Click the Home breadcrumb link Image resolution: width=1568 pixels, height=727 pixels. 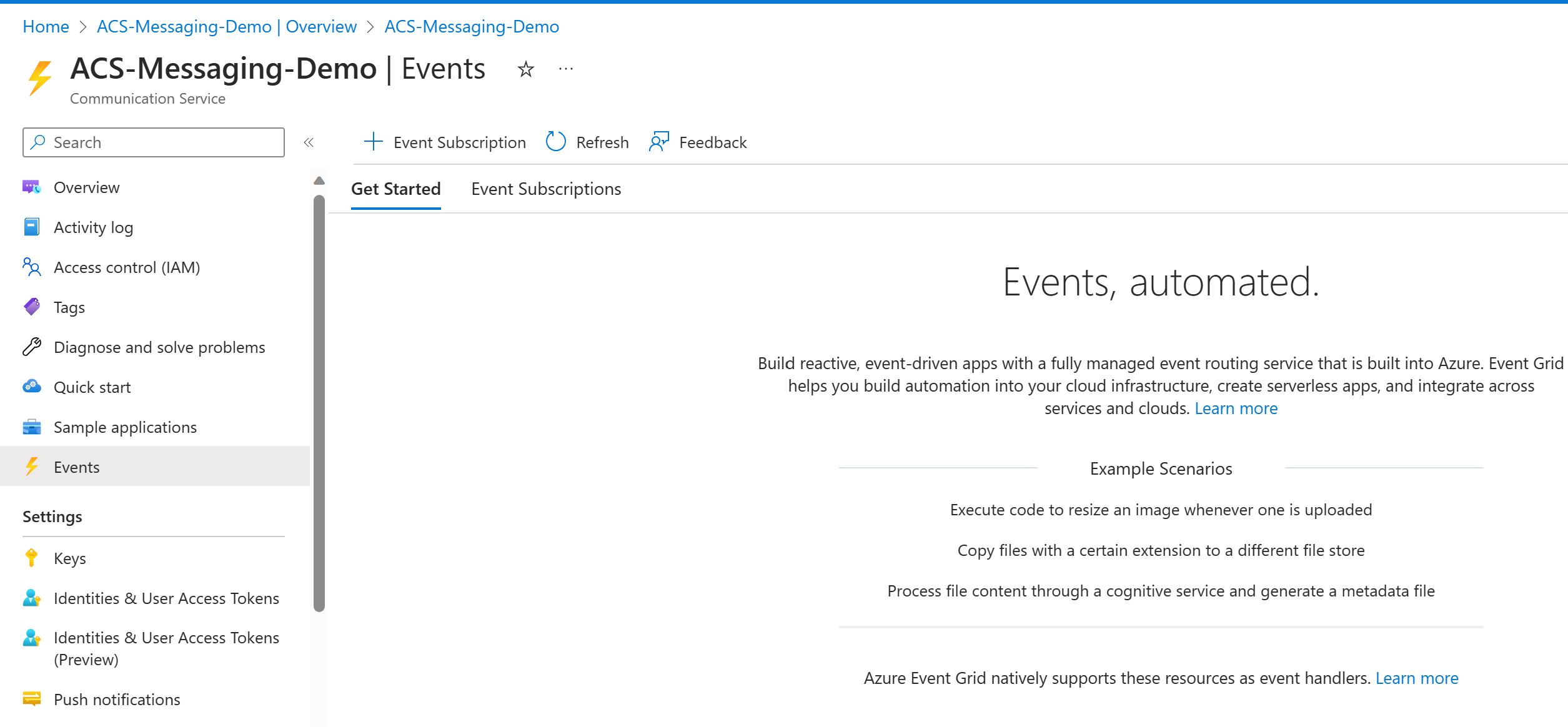pyautogui.click(x=46, y=26)
